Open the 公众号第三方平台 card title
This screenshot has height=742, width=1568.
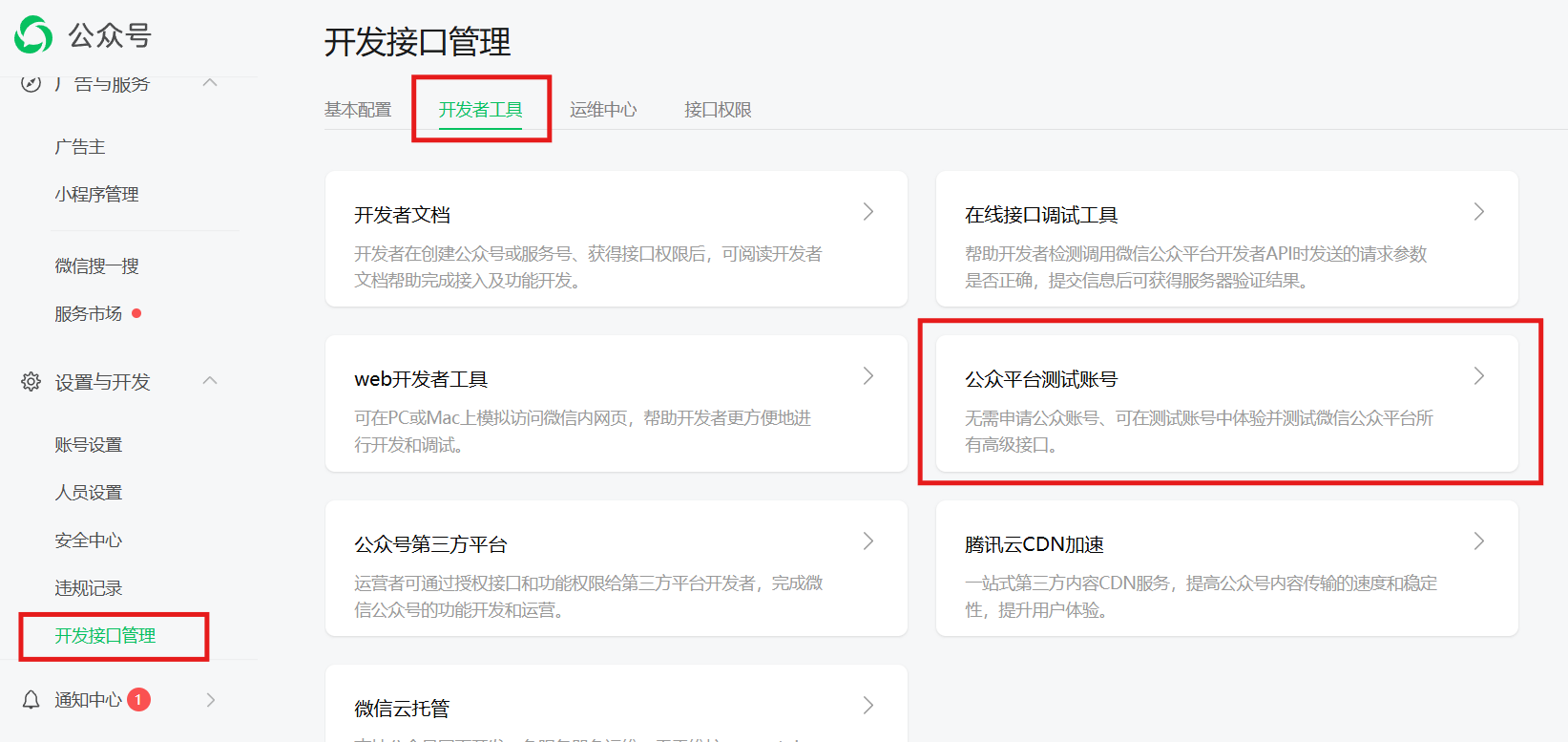coord(430,544)
